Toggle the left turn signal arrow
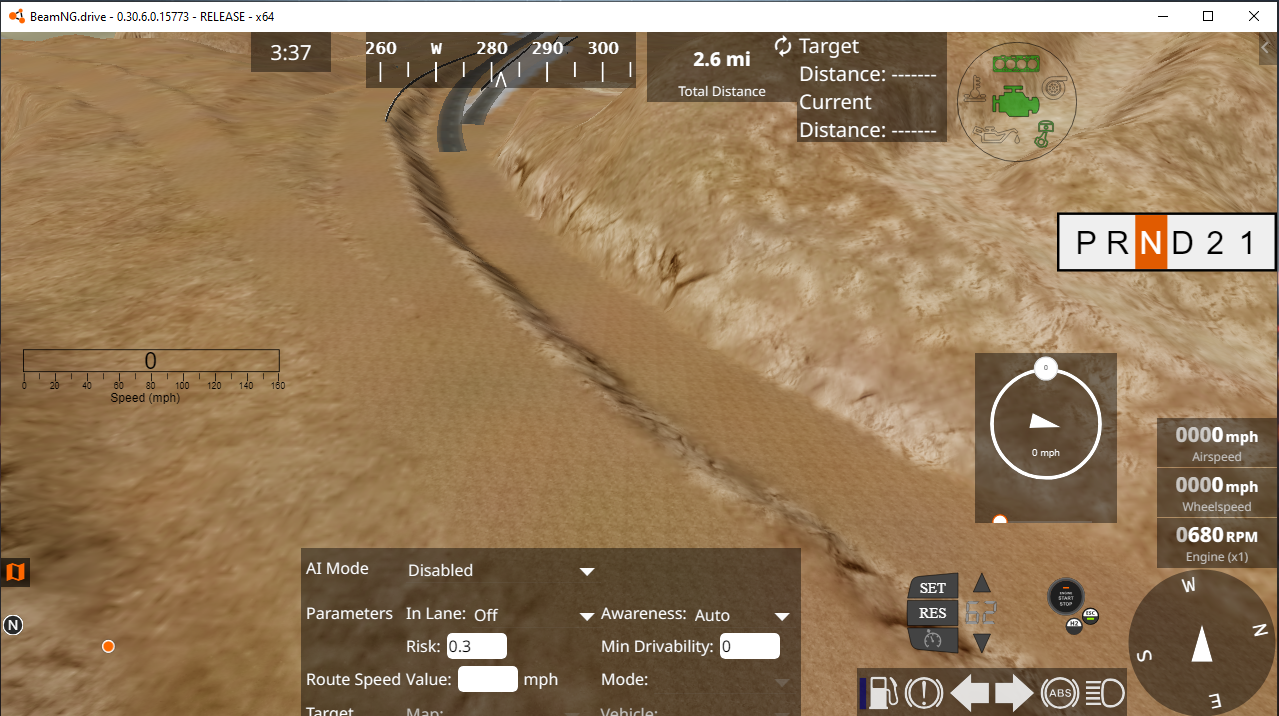Viewport: 1279px width, 716px height. coord(970,693)
